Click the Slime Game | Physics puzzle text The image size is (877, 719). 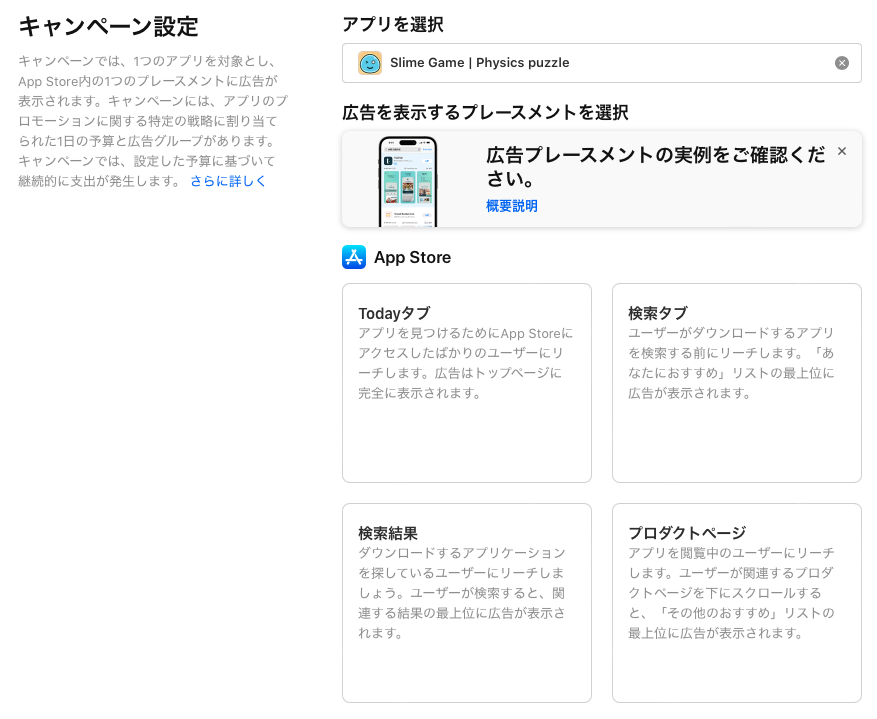click(479, 63)
